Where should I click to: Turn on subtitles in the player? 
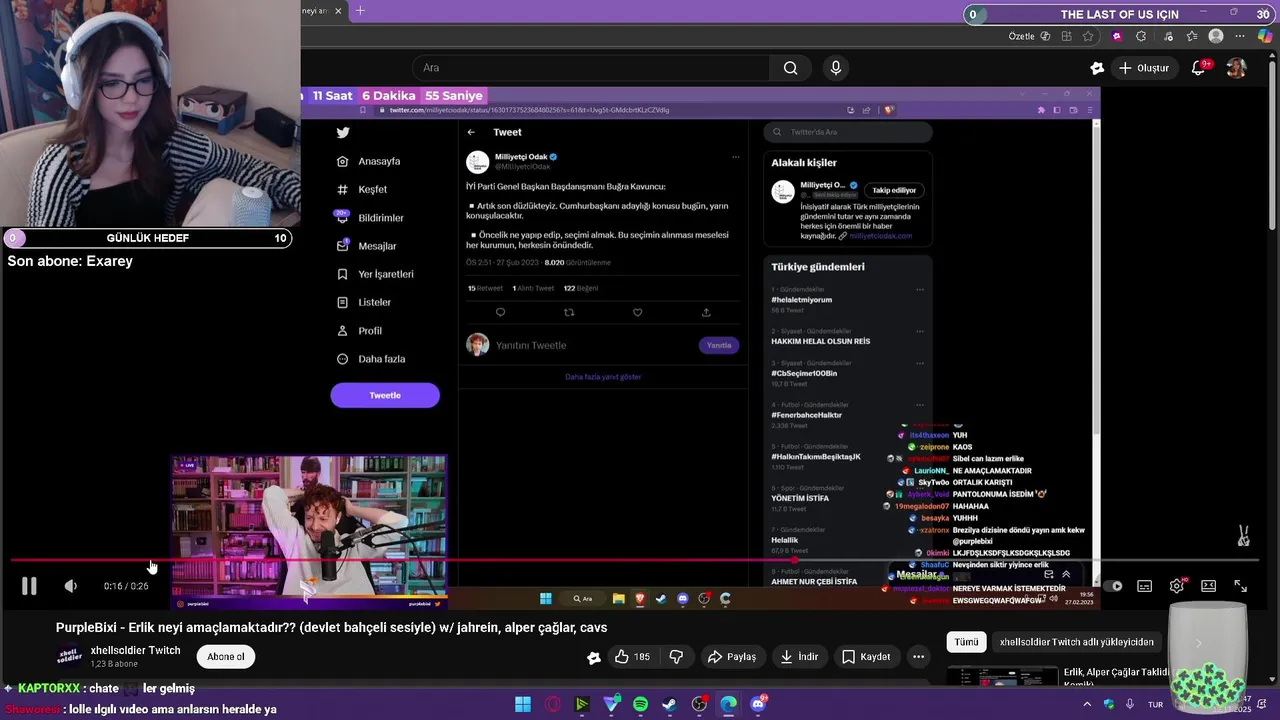1144,586
